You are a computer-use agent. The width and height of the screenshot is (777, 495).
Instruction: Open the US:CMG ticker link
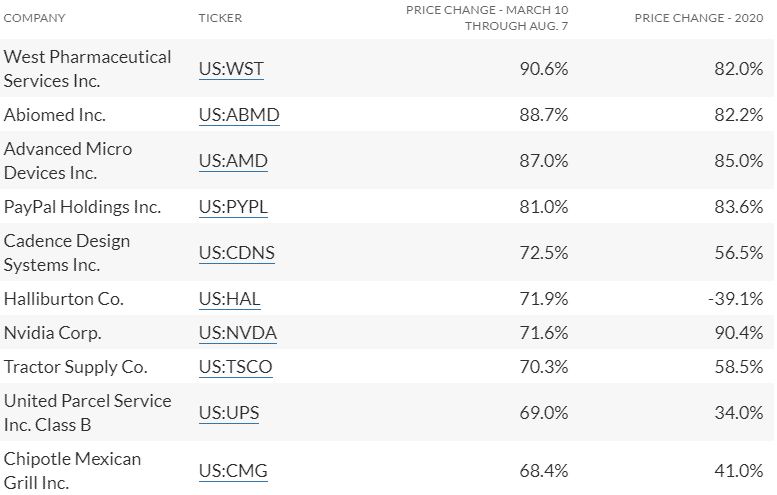tap(233, 471)
